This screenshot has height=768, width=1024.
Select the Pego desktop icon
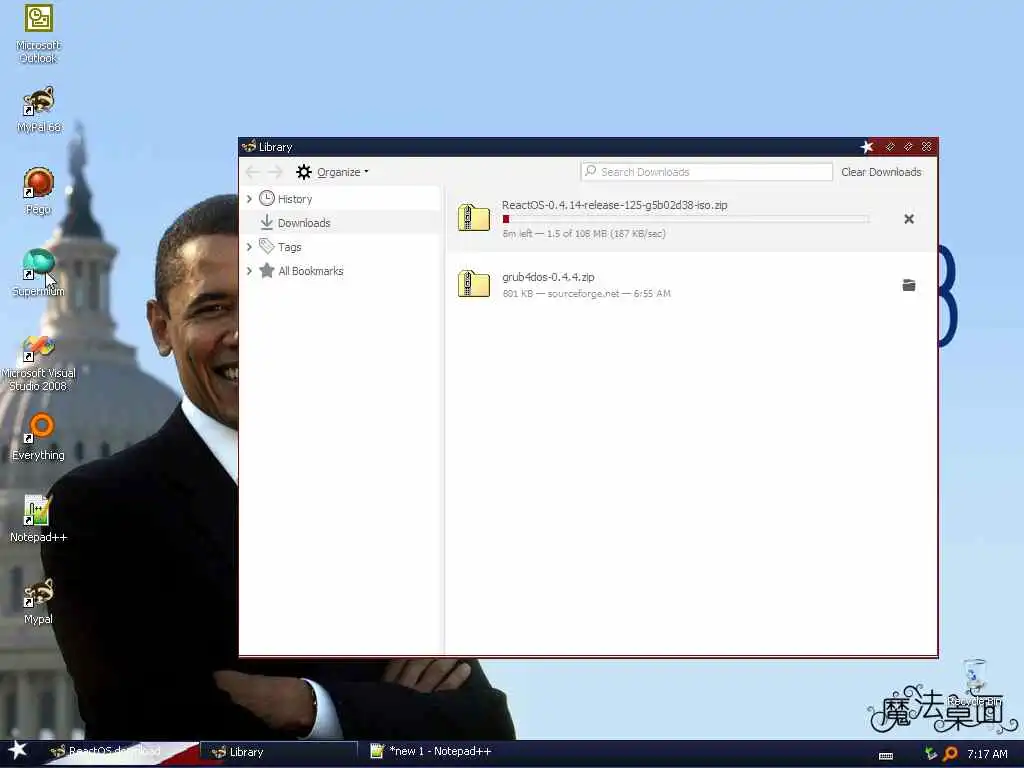39,191
